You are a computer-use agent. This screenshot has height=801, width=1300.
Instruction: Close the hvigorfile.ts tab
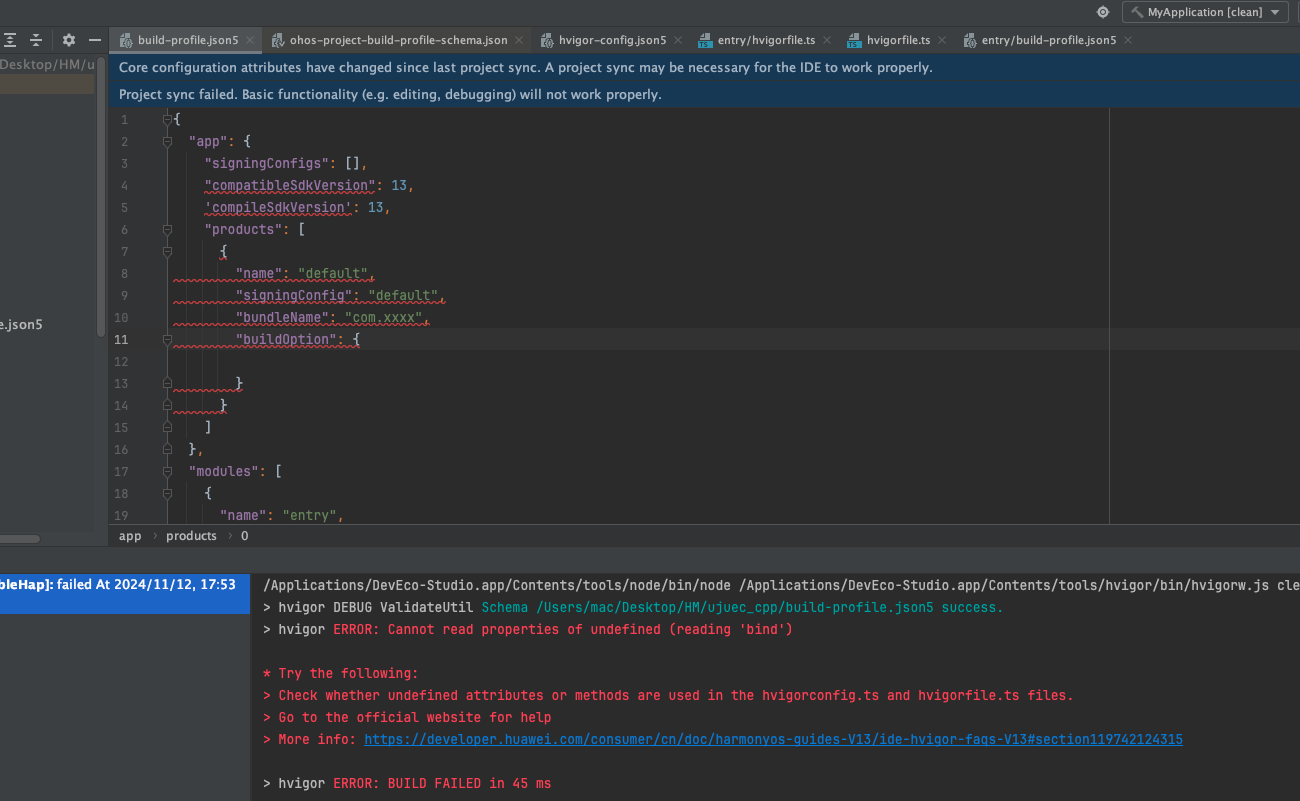tap(942, 40)
